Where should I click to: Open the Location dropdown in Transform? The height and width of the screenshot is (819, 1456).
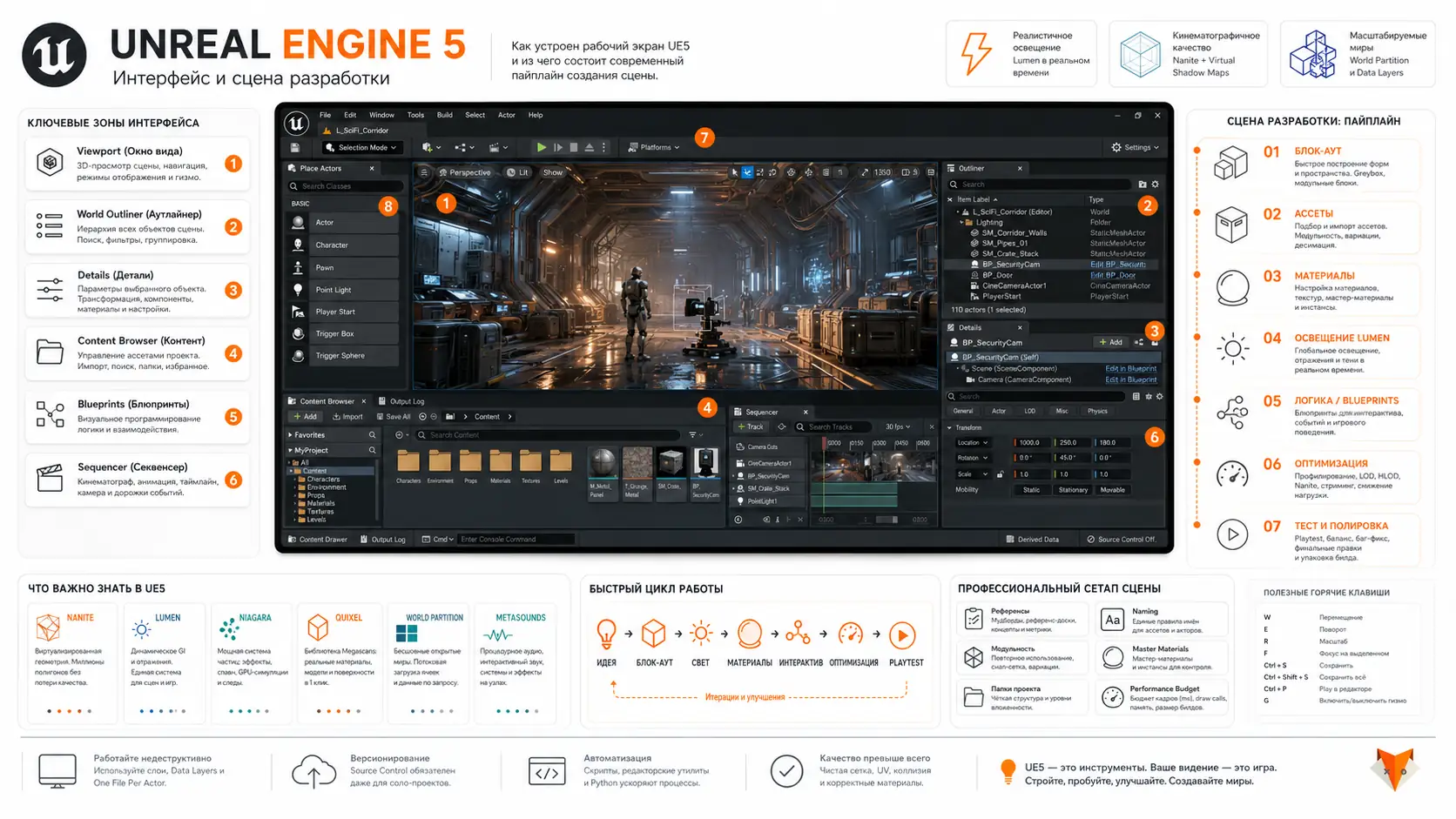point(973,442)
